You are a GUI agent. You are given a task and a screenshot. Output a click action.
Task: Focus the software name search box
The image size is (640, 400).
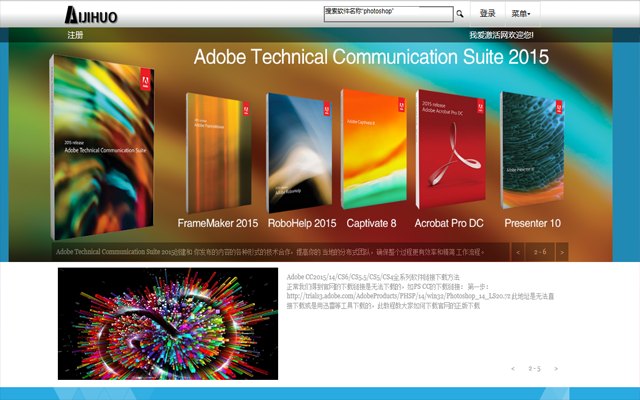click(x=389, y=14)
